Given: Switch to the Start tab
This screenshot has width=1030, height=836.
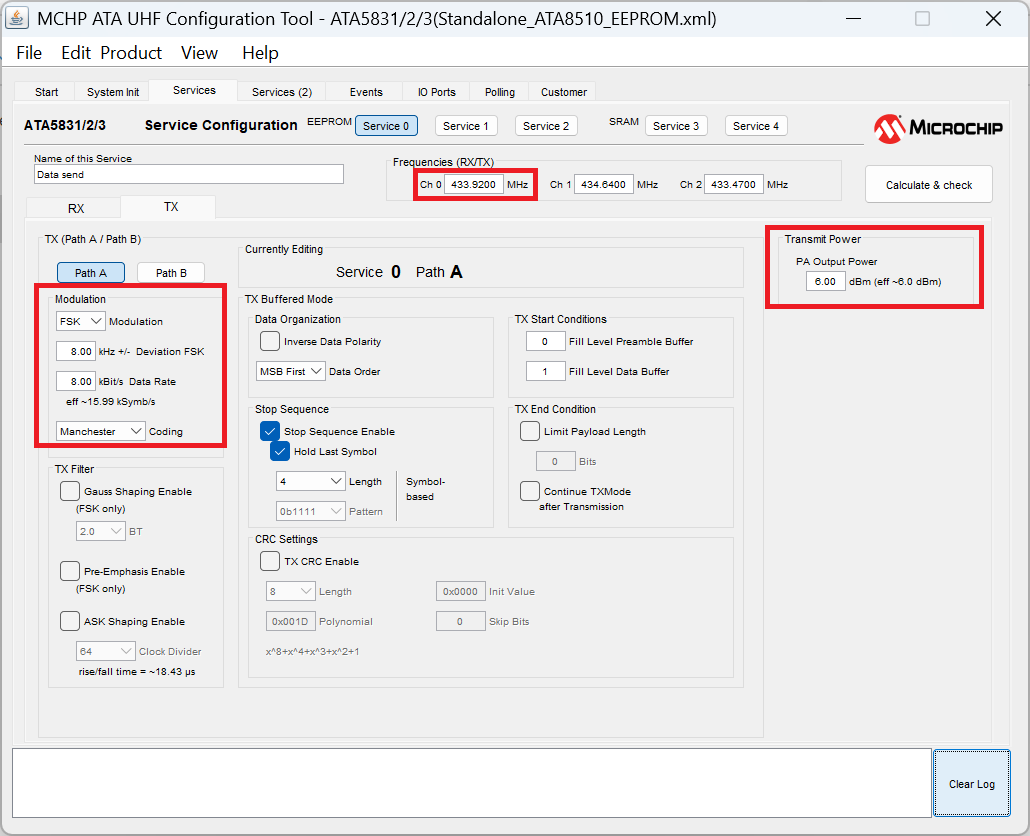Looking at the screenshot, I should tap(46, 92).
